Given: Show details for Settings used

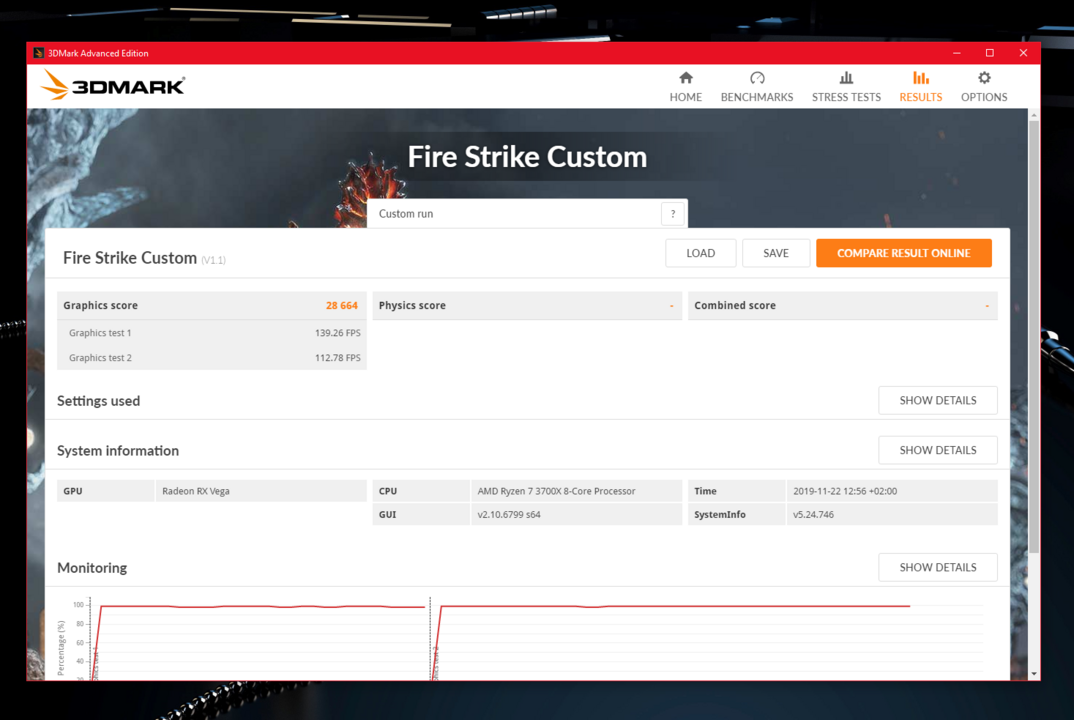Looking at the screenshot, I should (x=938, y=400).
